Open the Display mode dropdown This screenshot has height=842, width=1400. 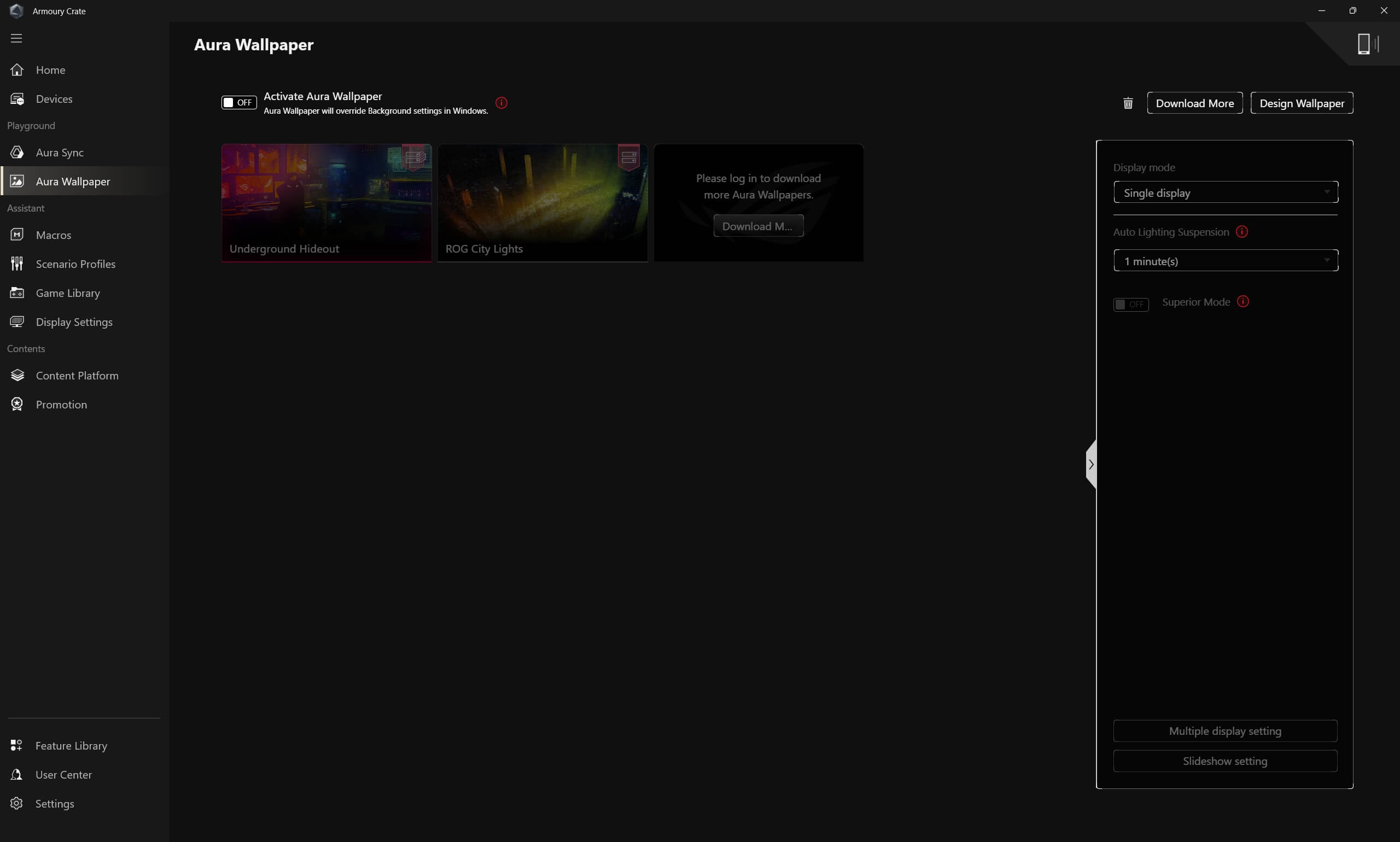click(x=1225, y=192)
